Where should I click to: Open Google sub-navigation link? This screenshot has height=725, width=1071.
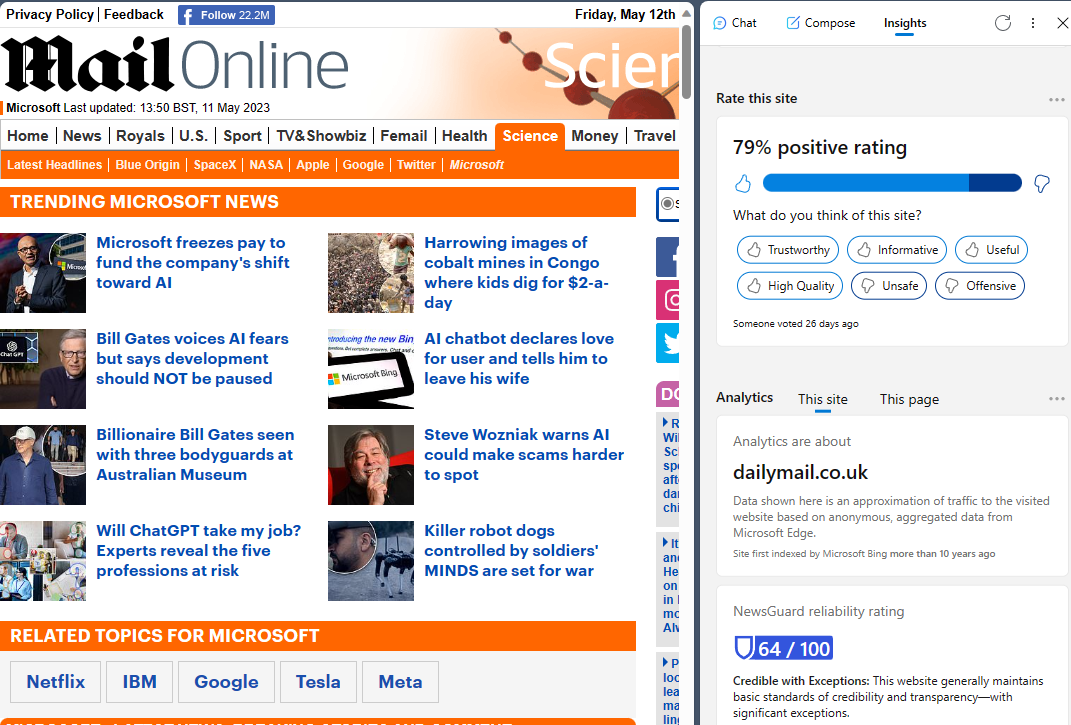[x=363, y=165]
